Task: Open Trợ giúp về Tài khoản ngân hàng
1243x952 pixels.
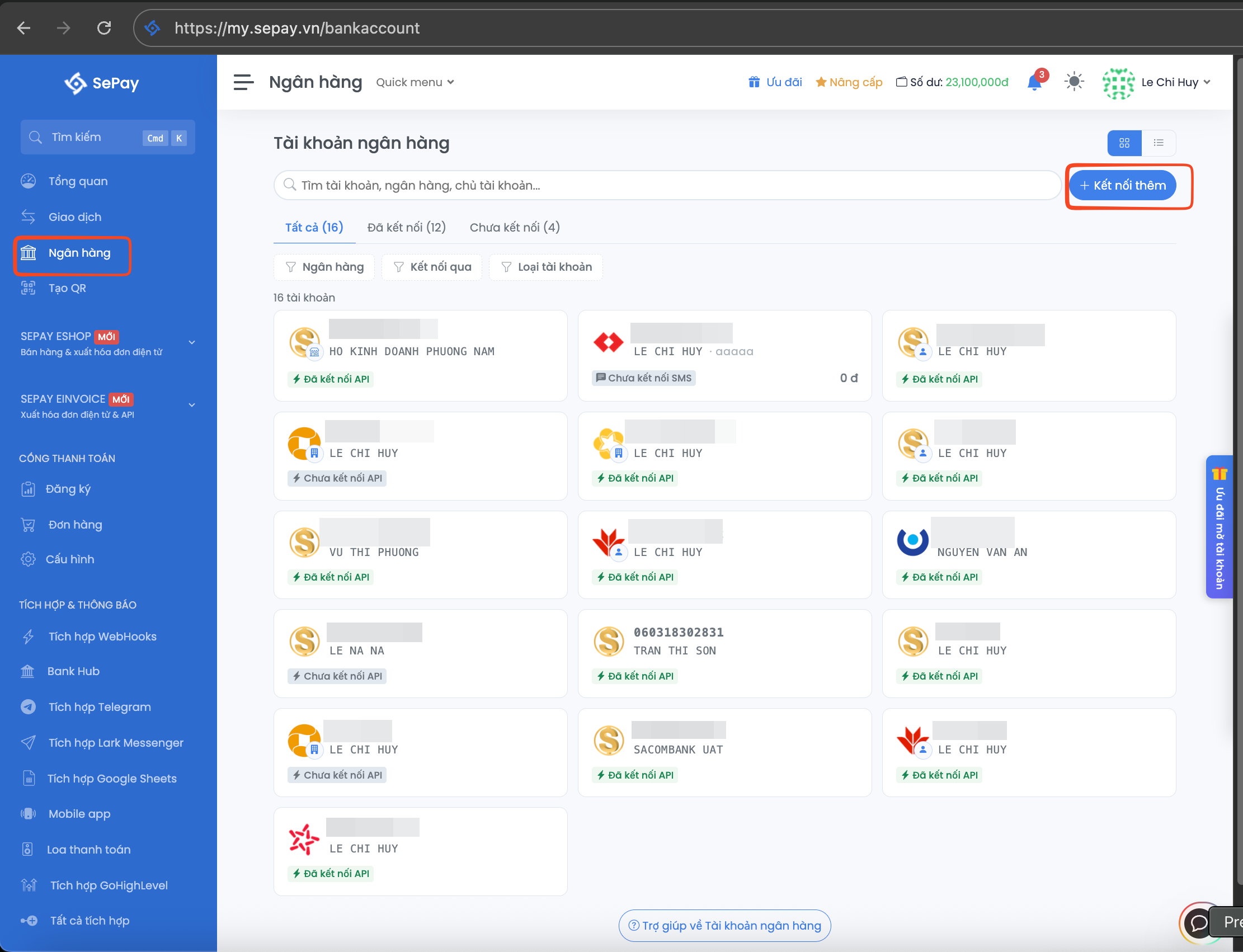Action: [x=724, y=926]
